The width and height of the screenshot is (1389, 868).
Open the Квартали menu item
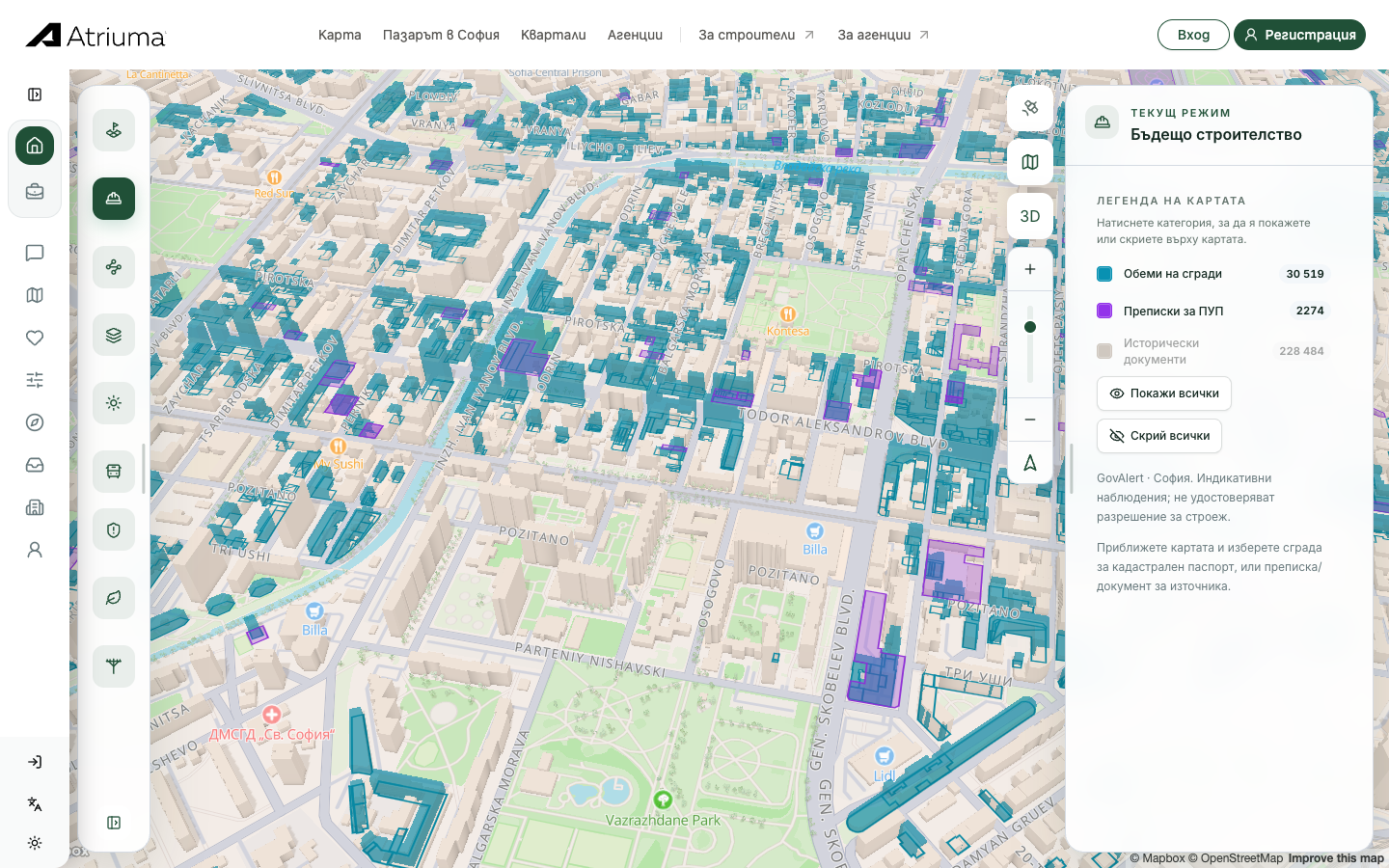pos(554,35)
